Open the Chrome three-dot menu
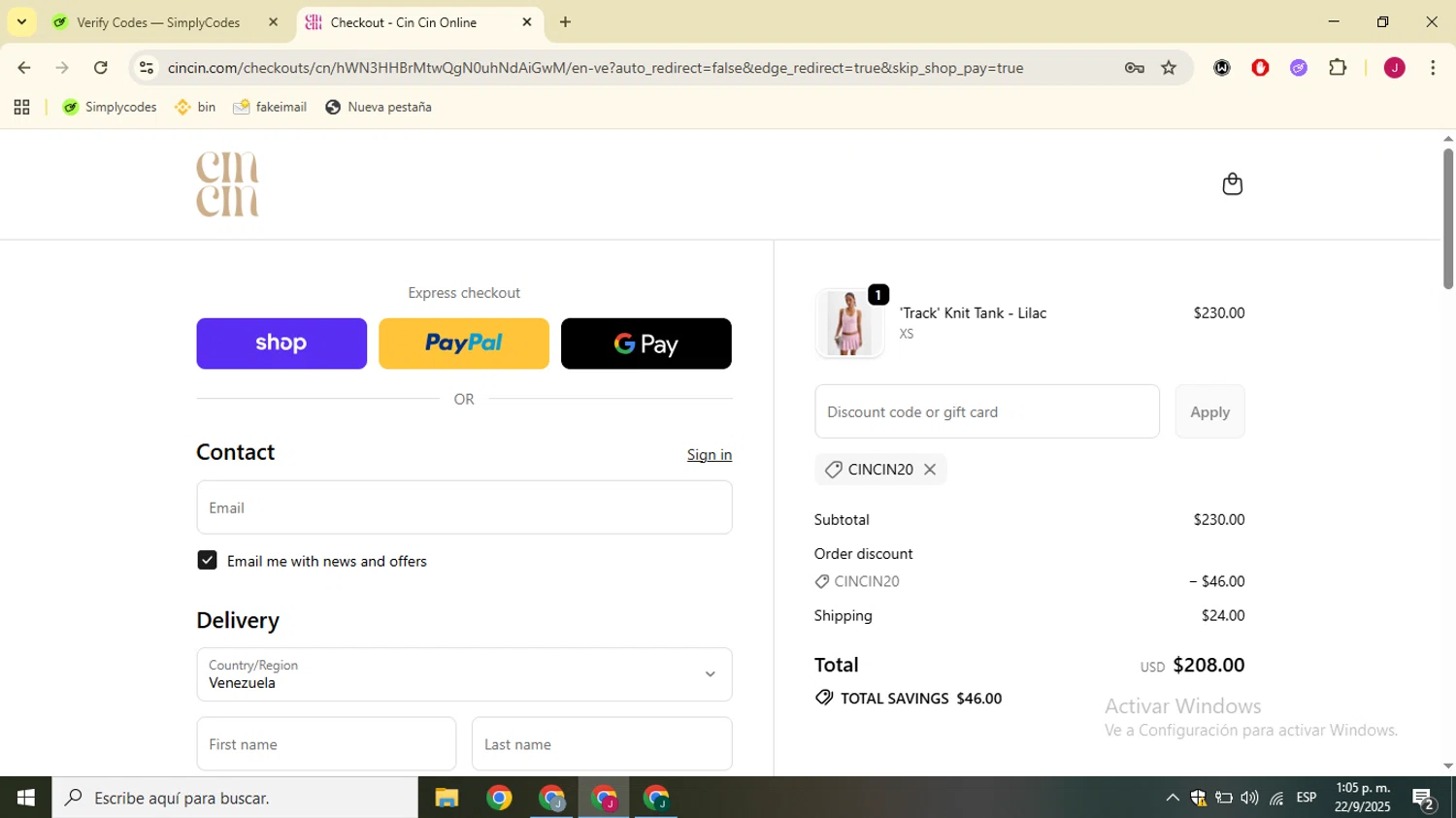 (1433, 68)
